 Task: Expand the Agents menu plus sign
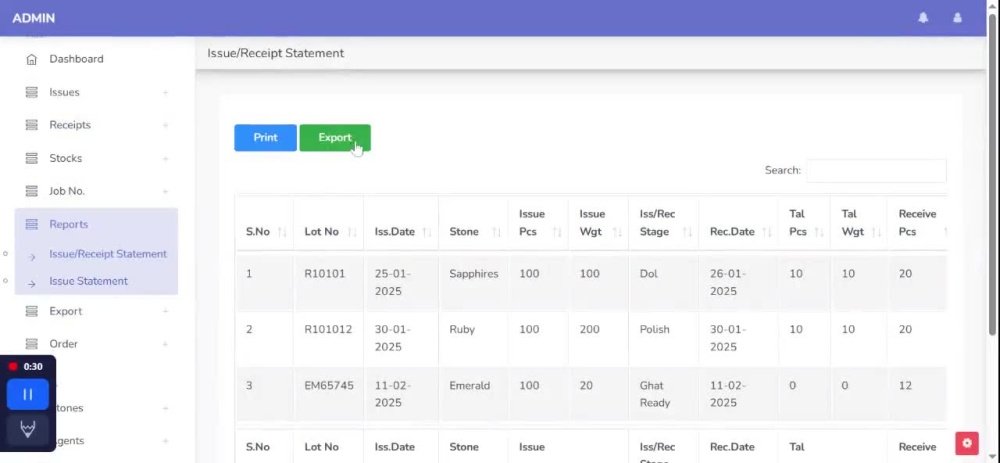[165, 441]
